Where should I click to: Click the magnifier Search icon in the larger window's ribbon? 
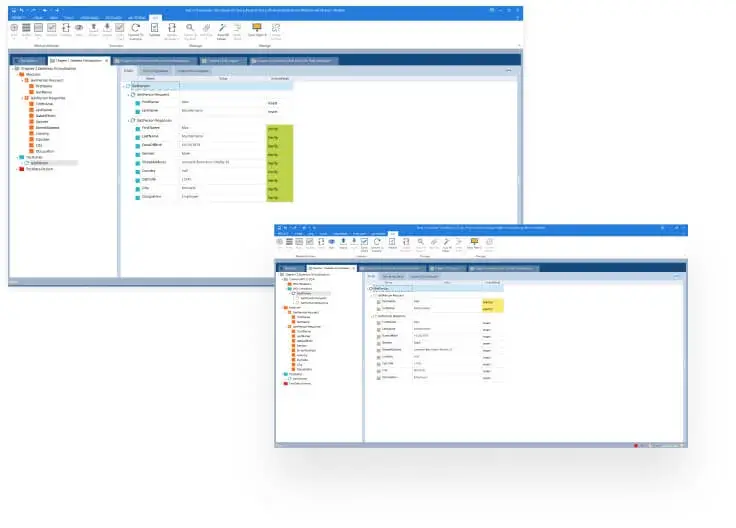click(188, 28)
